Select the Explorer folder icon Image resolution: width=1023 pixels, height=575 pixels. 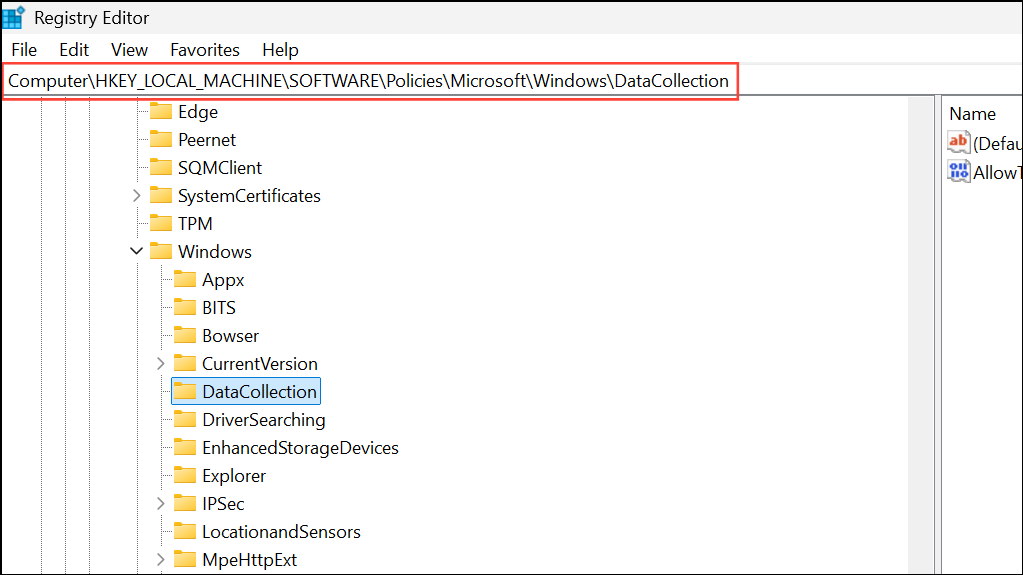[x=185, y=476]
